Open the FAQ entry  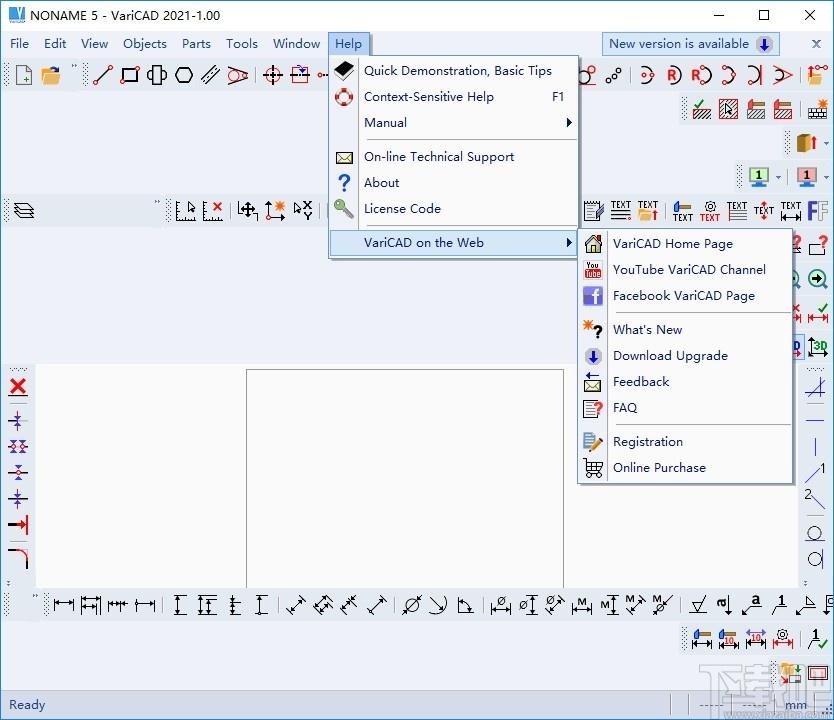[x=686, y=408]
